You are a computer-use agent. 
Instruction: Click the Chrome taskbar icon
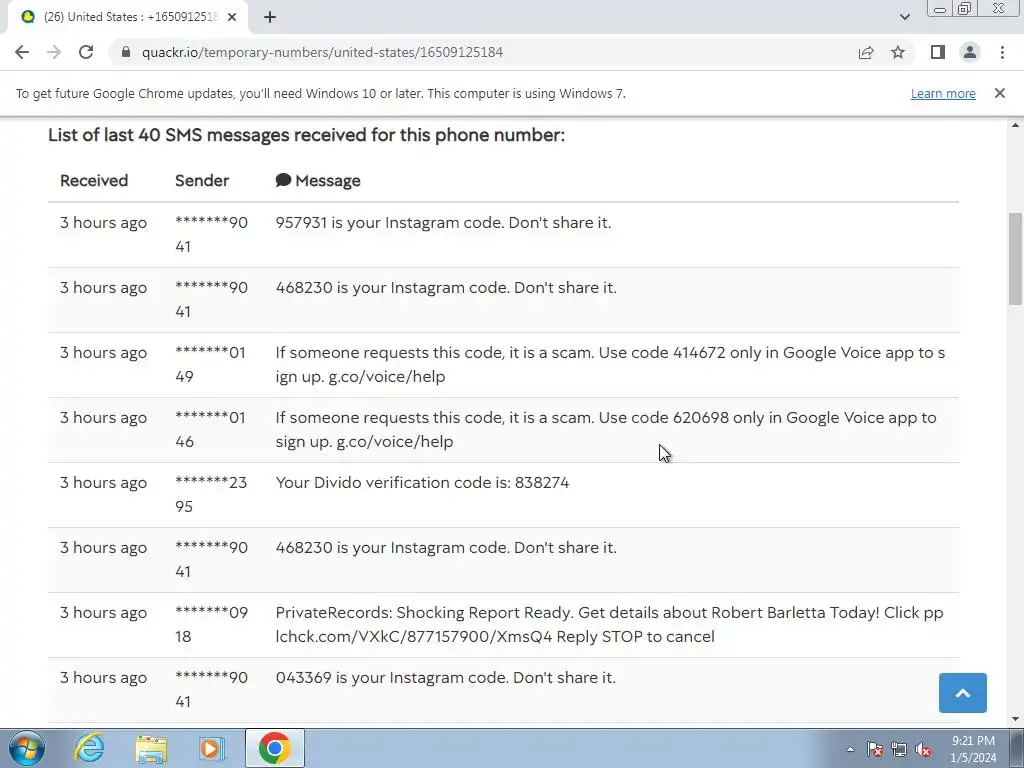pos(274,748)
